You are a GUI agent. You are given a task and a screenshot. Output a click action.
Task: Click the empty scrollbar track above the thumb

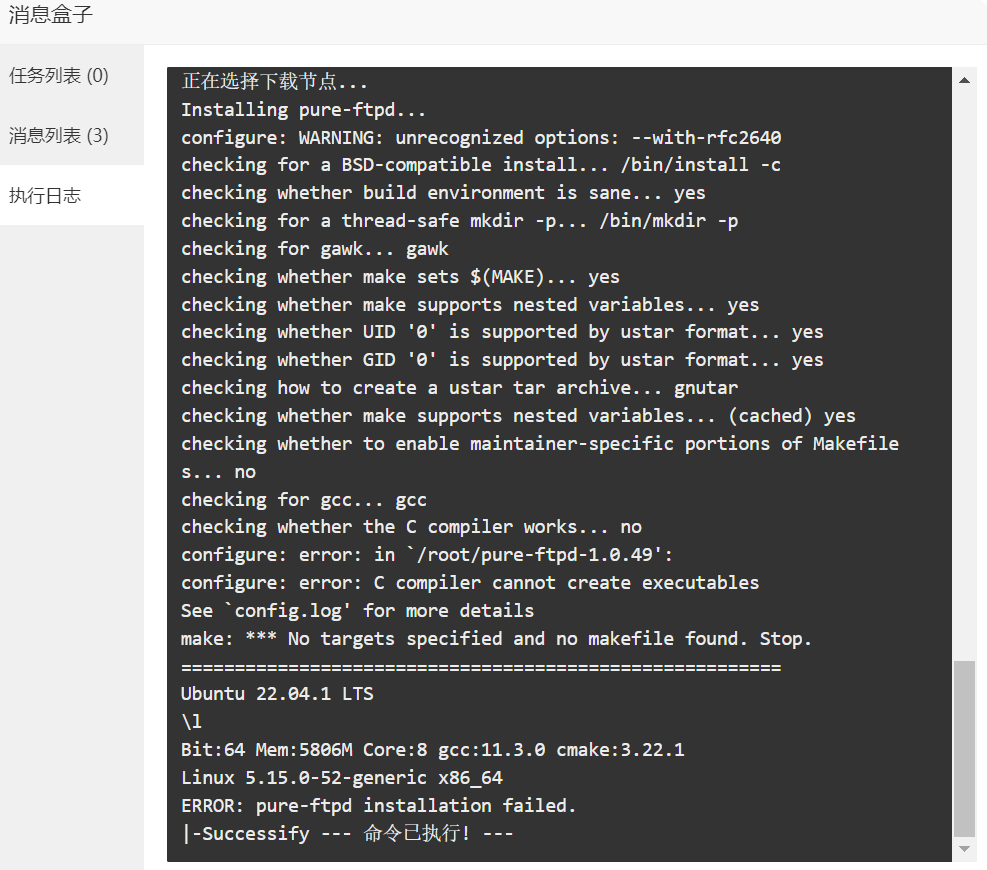coord(964,375)
